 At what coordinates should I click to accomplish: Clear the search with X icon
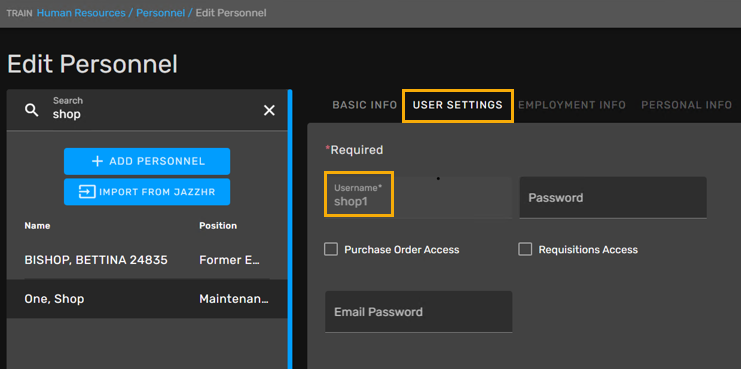click(x=269, y=111)
